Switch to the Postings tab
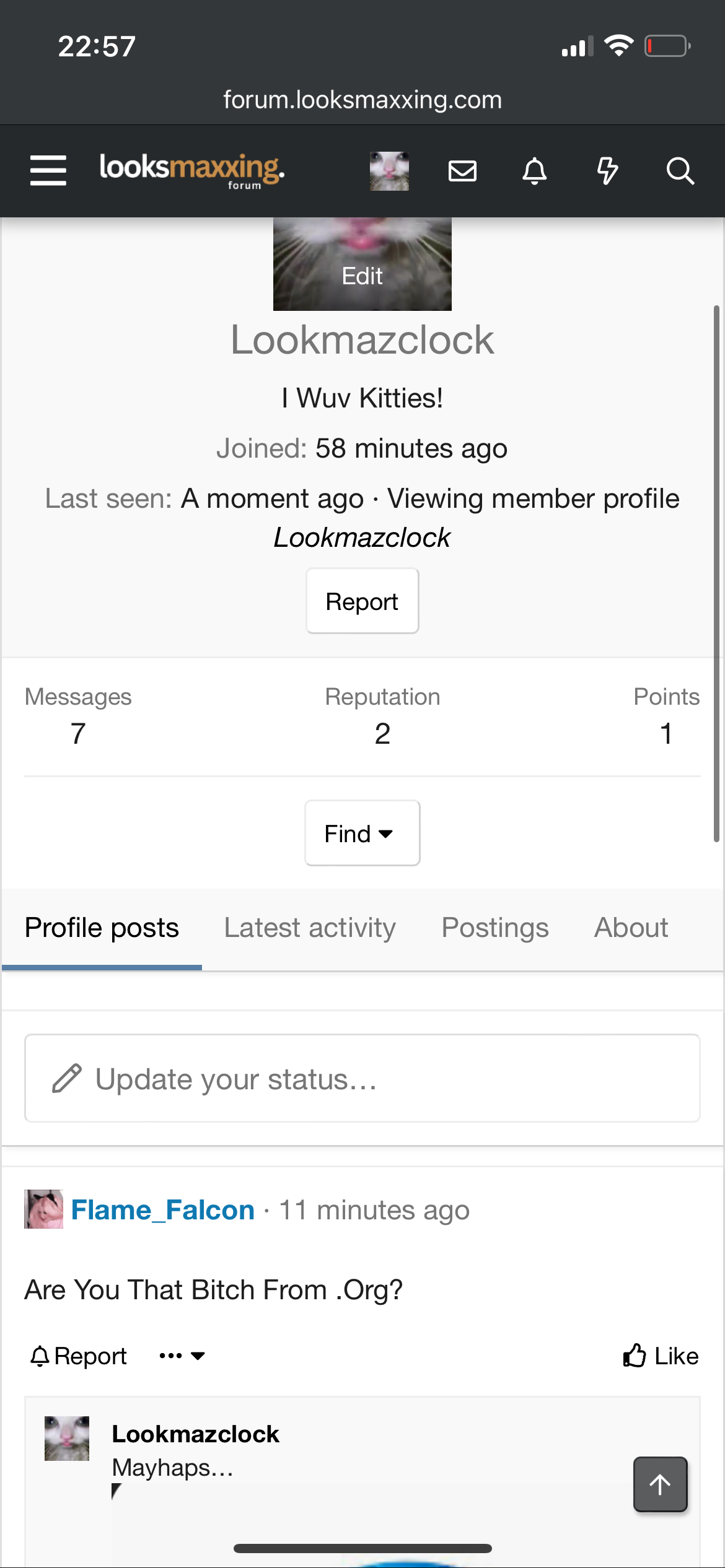Screen dimensions: 725x1568 (494, 928)
